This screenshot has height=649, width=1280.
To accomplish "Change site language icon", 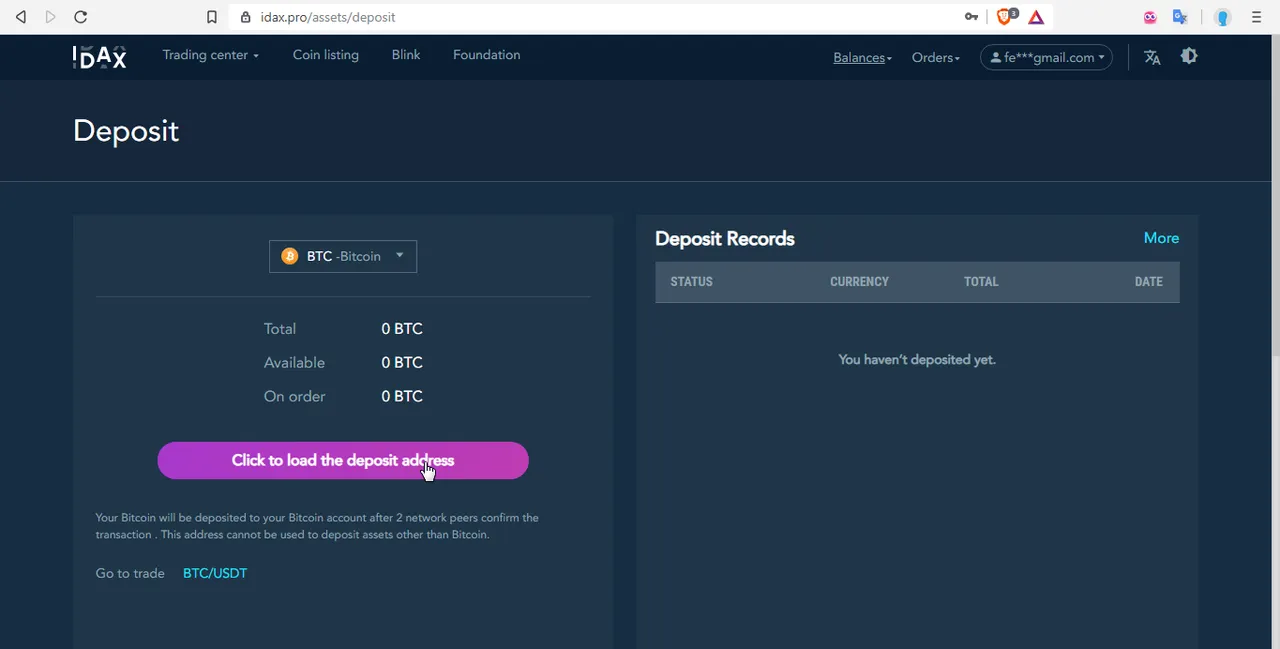I will point(1152,57).
